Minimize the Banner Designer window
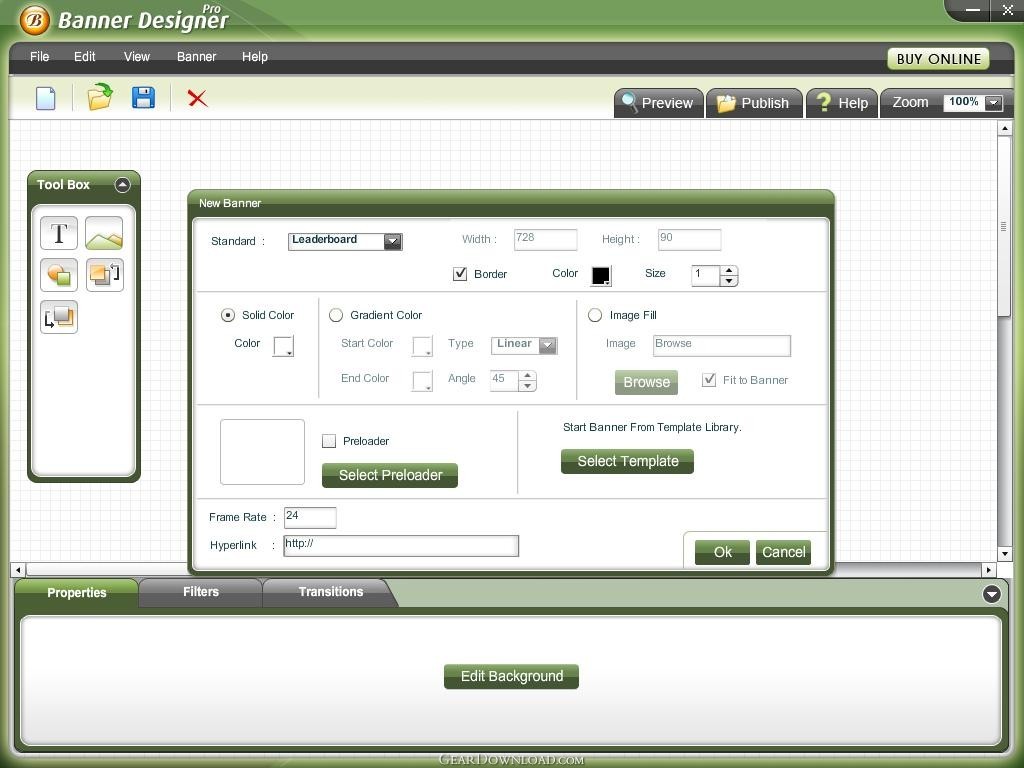The image size is (1024, 768). 973,10
